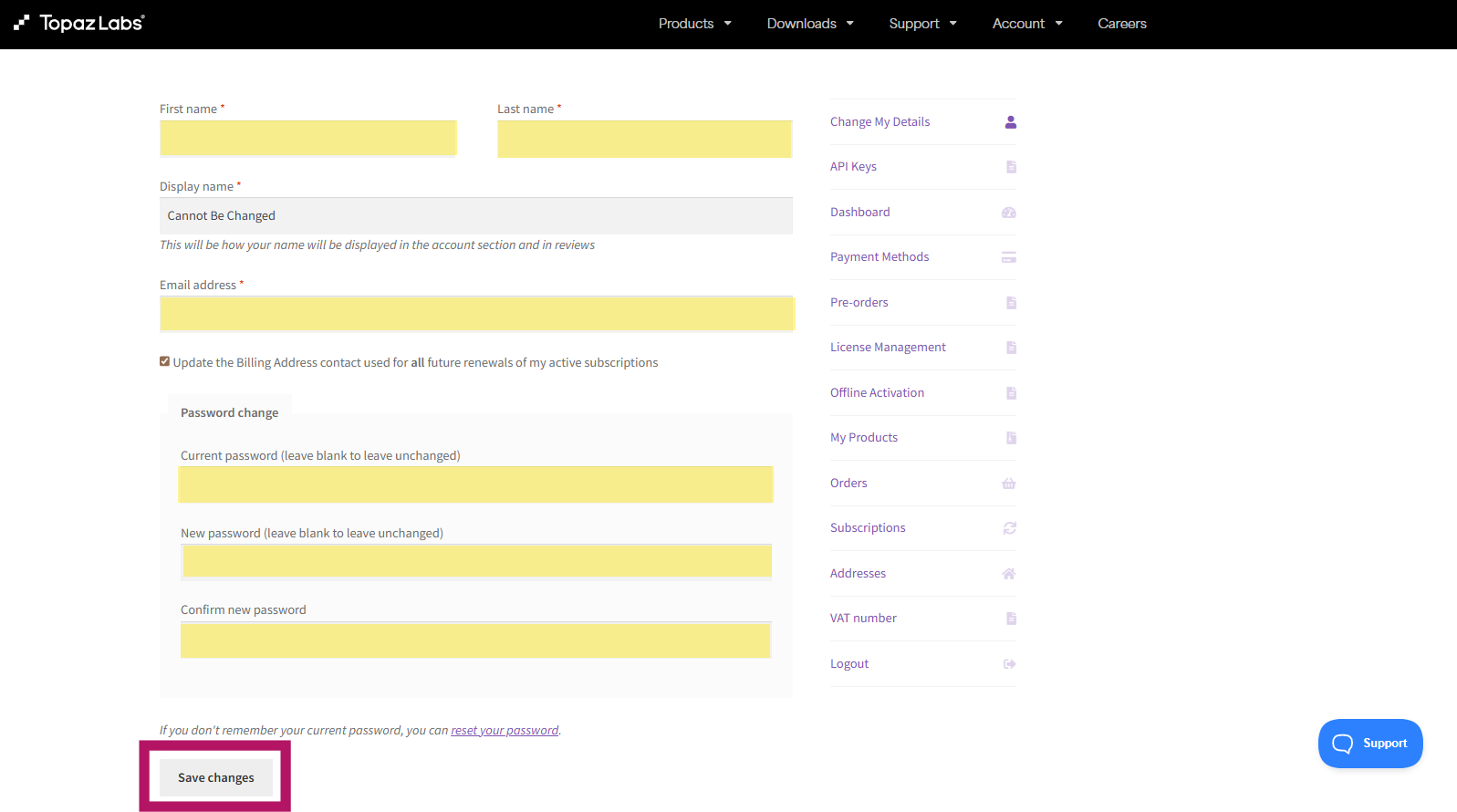Image resolution: width=1457 pixels, height=812 pixels.
Task: Click the document icon beside VAT number
Action: 1011,619
